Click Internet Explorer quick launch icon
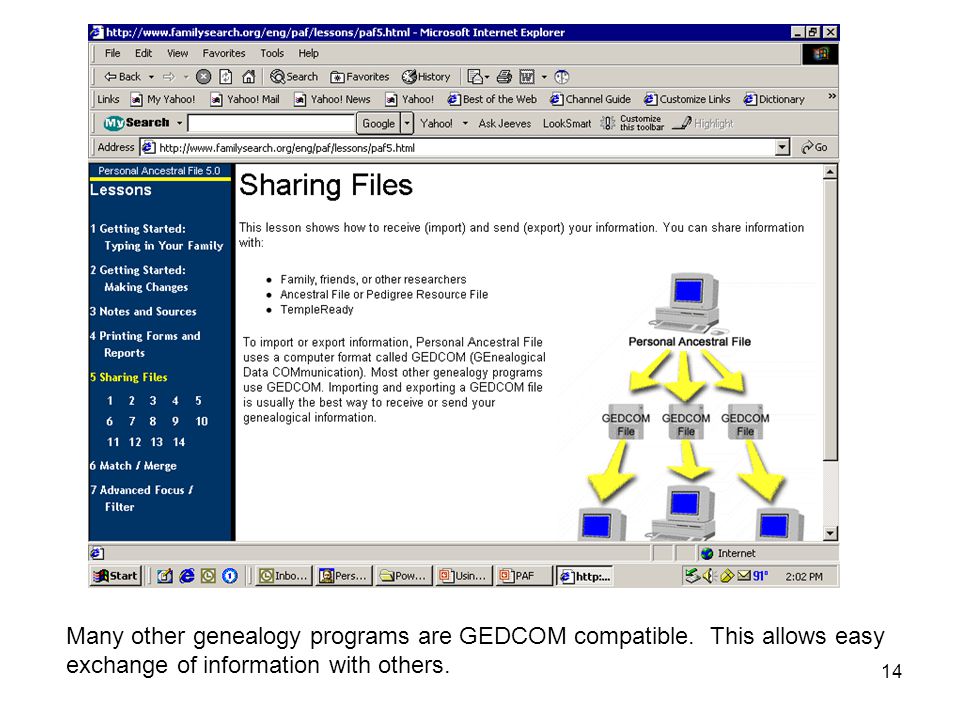 [x=187, y=576]
